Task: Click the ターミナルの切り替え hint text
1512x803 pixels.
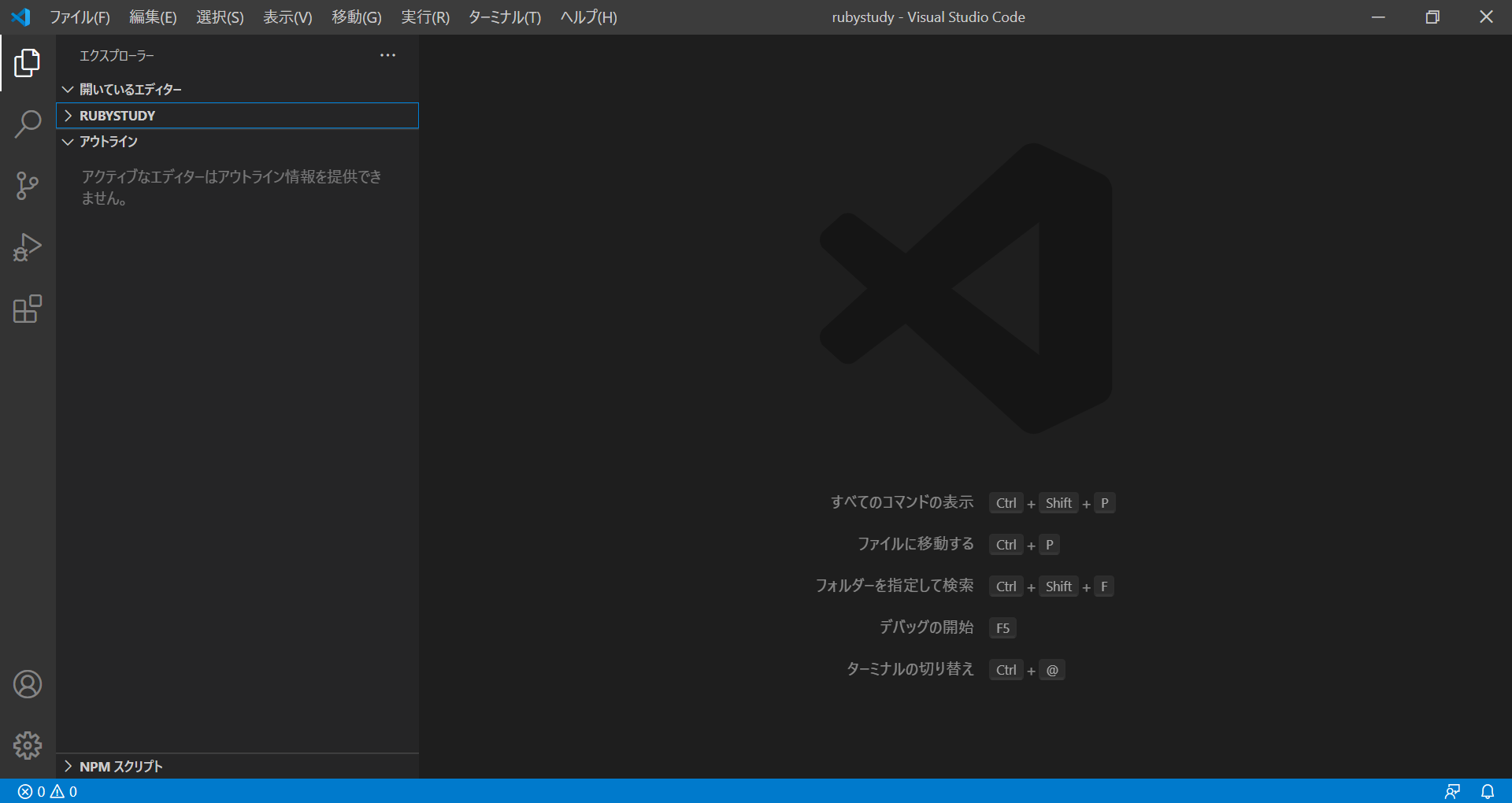Action: [910, 669]
